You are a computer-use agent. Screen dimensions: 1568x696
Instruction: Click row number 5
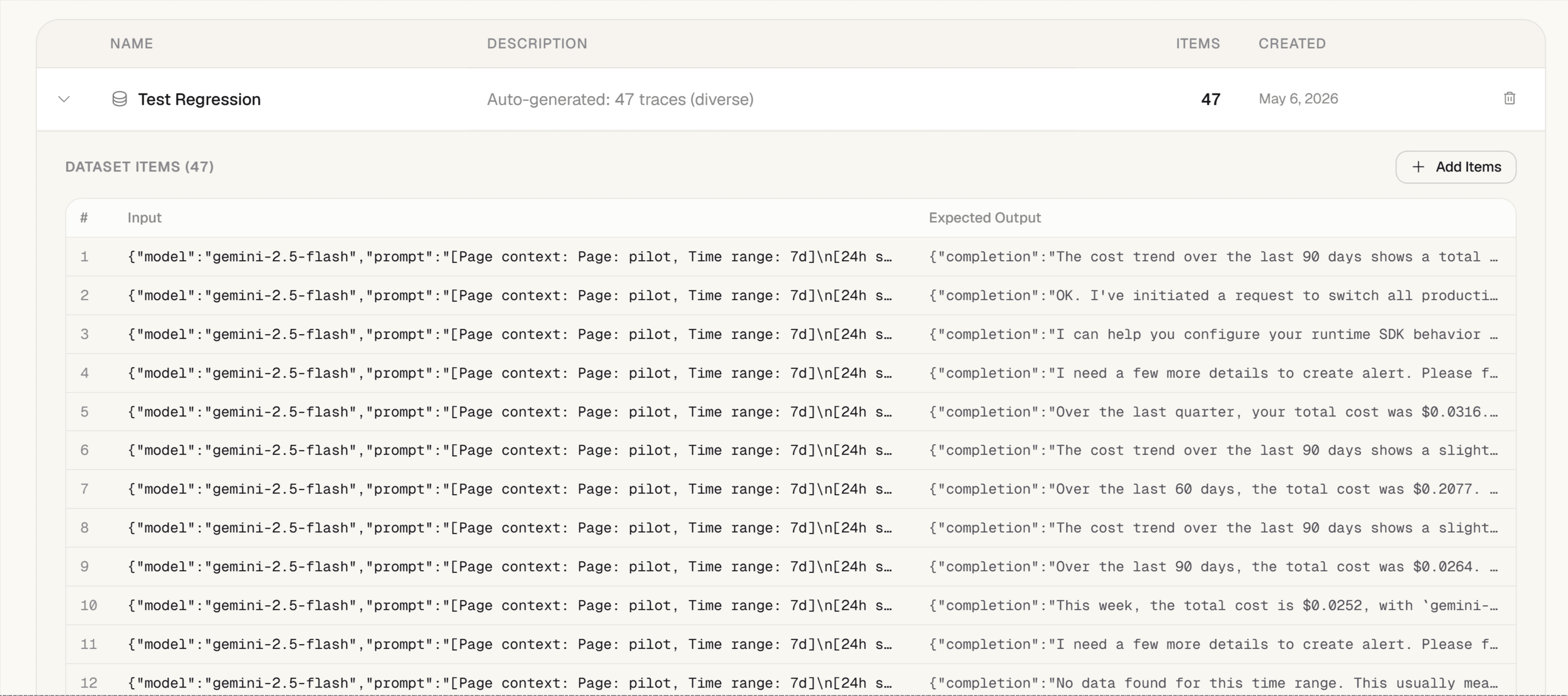tap(84, 412)
